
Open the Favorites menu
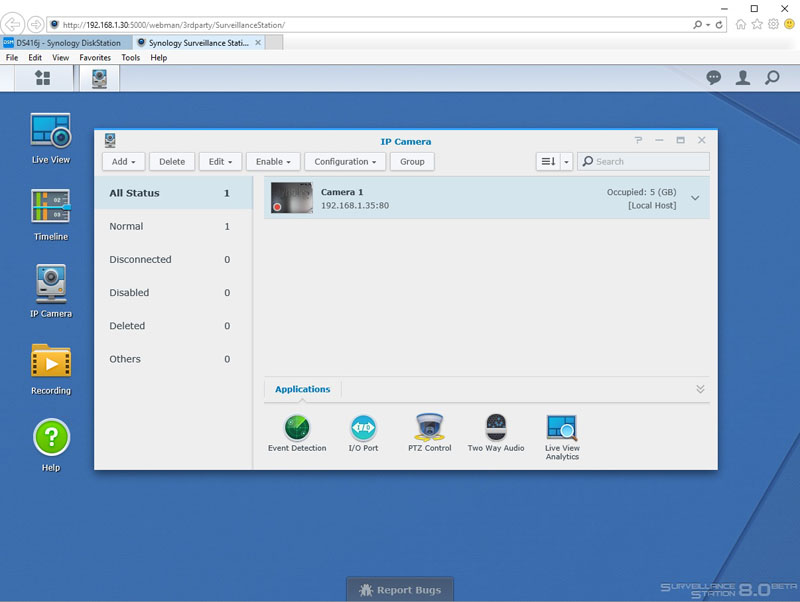(95, 58)
